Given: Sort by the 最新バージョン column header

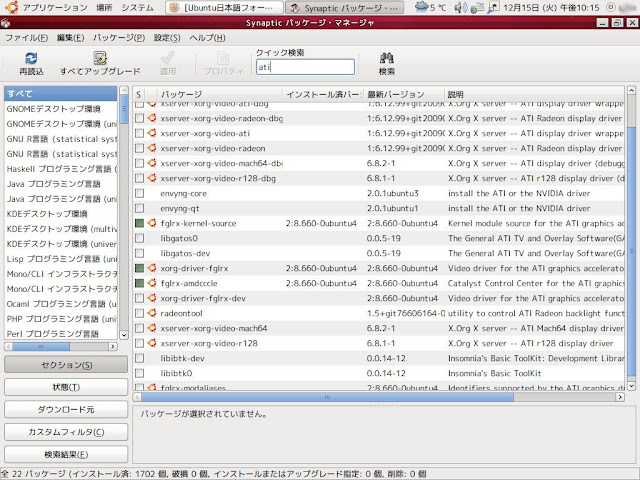Looking at the screenshot, I should [x=404, y=94].
